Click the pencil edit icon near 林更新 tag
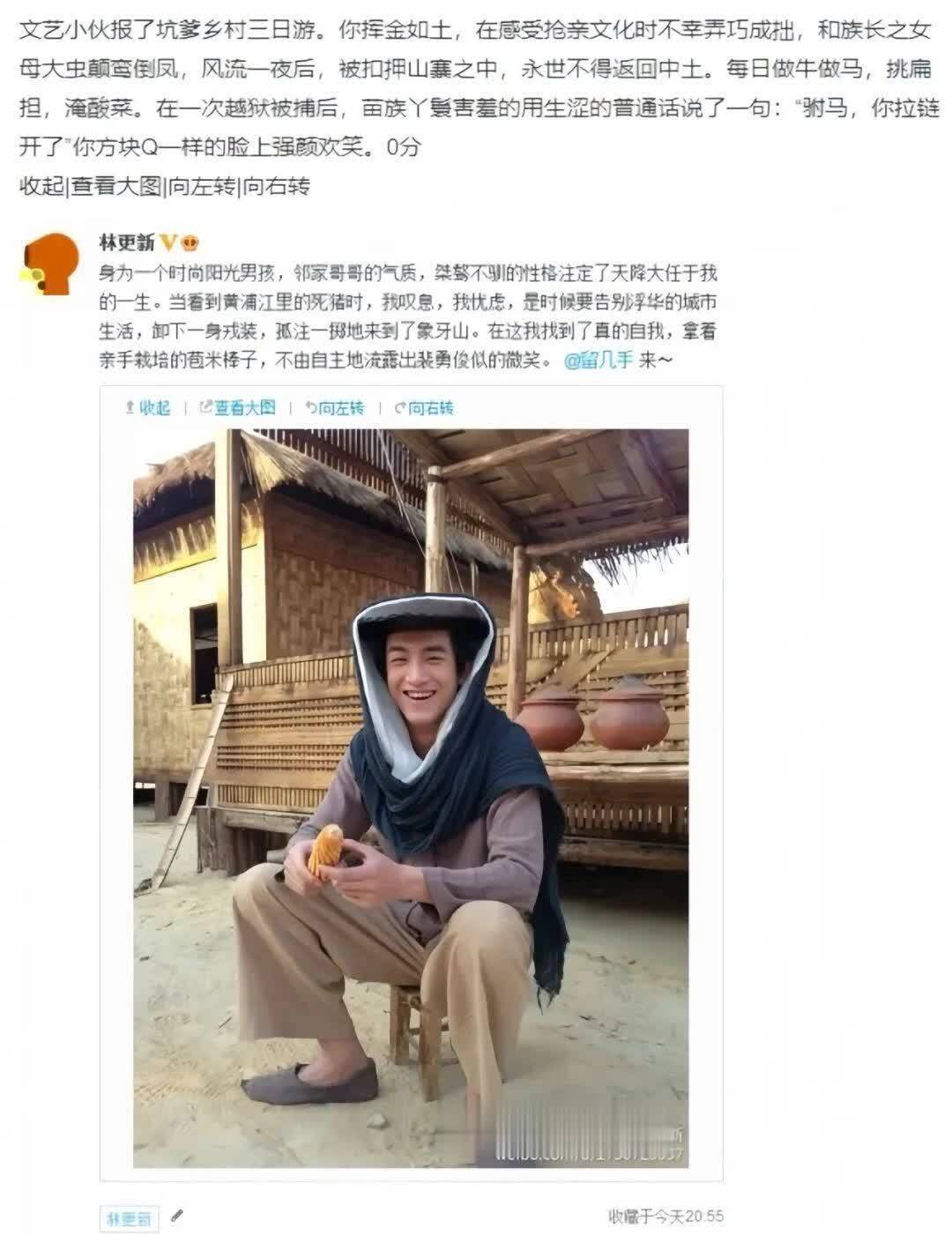Image resolution: width=952 pixels, height=1235 pixels. click(x=176, y=1216)
